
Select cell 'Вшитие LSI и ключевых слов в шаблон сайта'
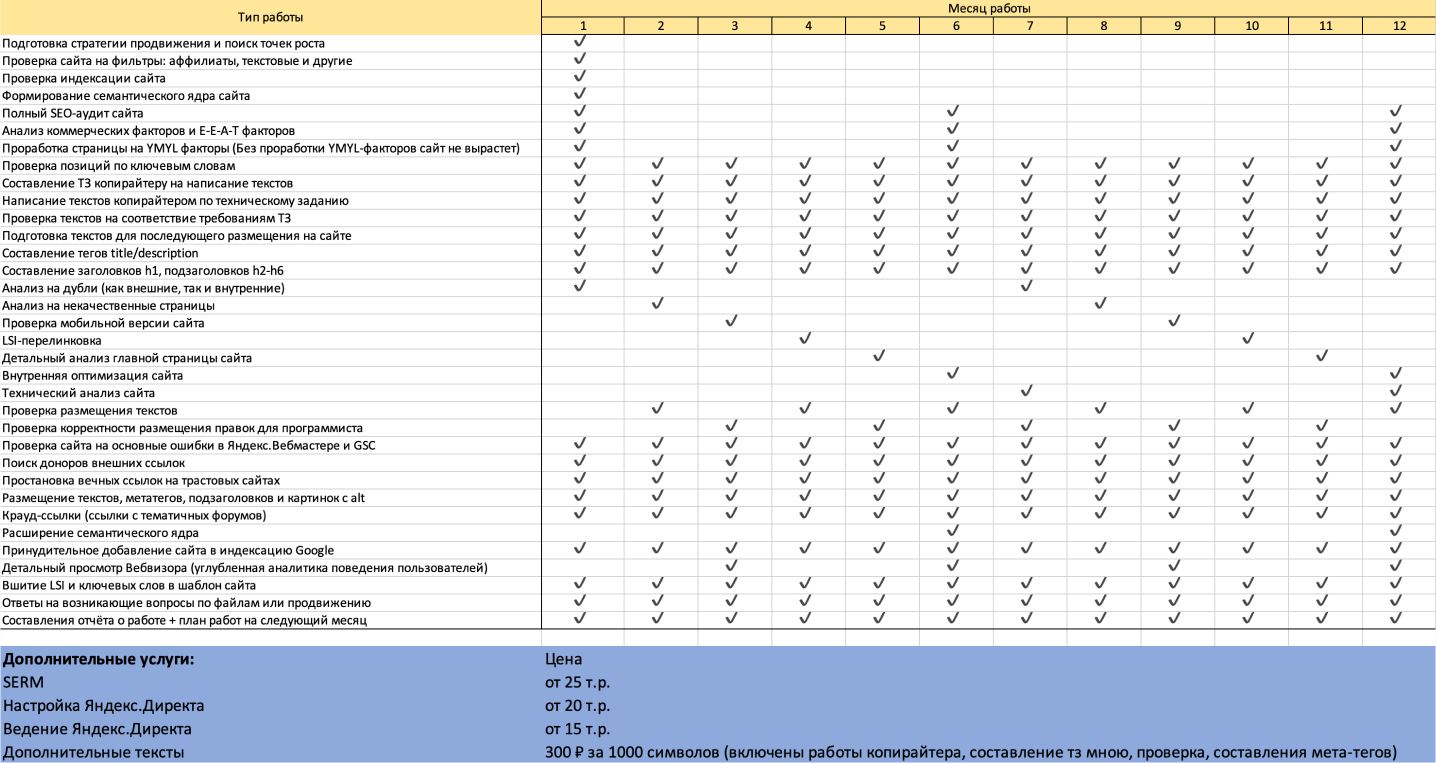[271, 585]
